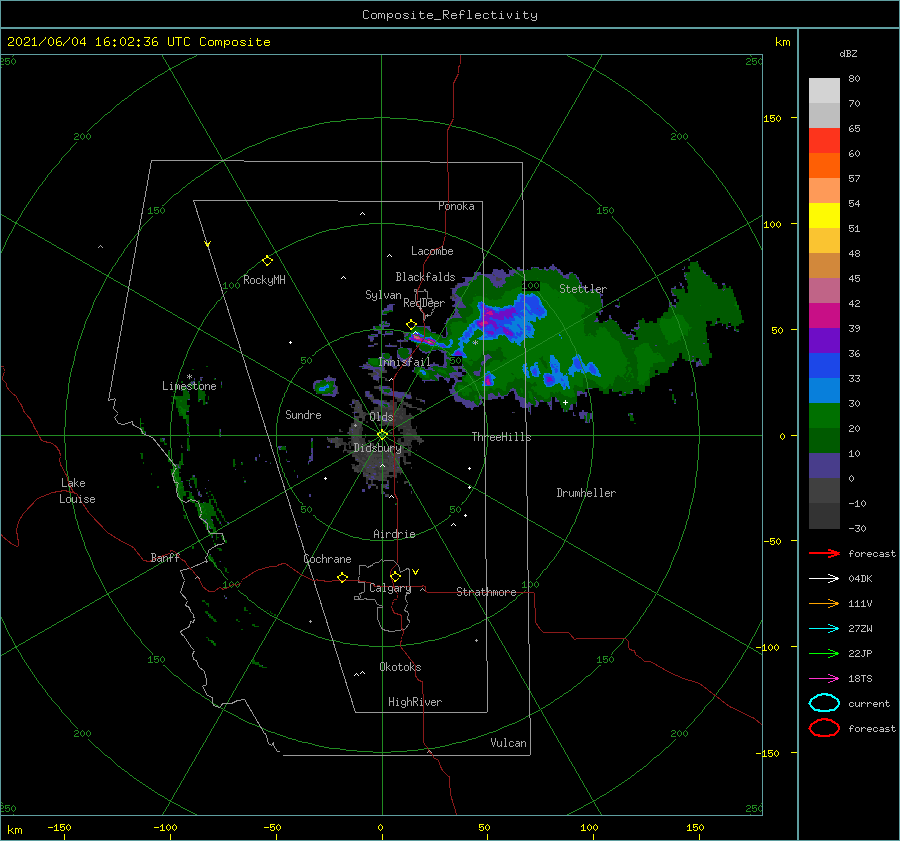
Task: Click the orange 111V arrow legend icon
Action: pyautogui.click(x=824, y=603)
